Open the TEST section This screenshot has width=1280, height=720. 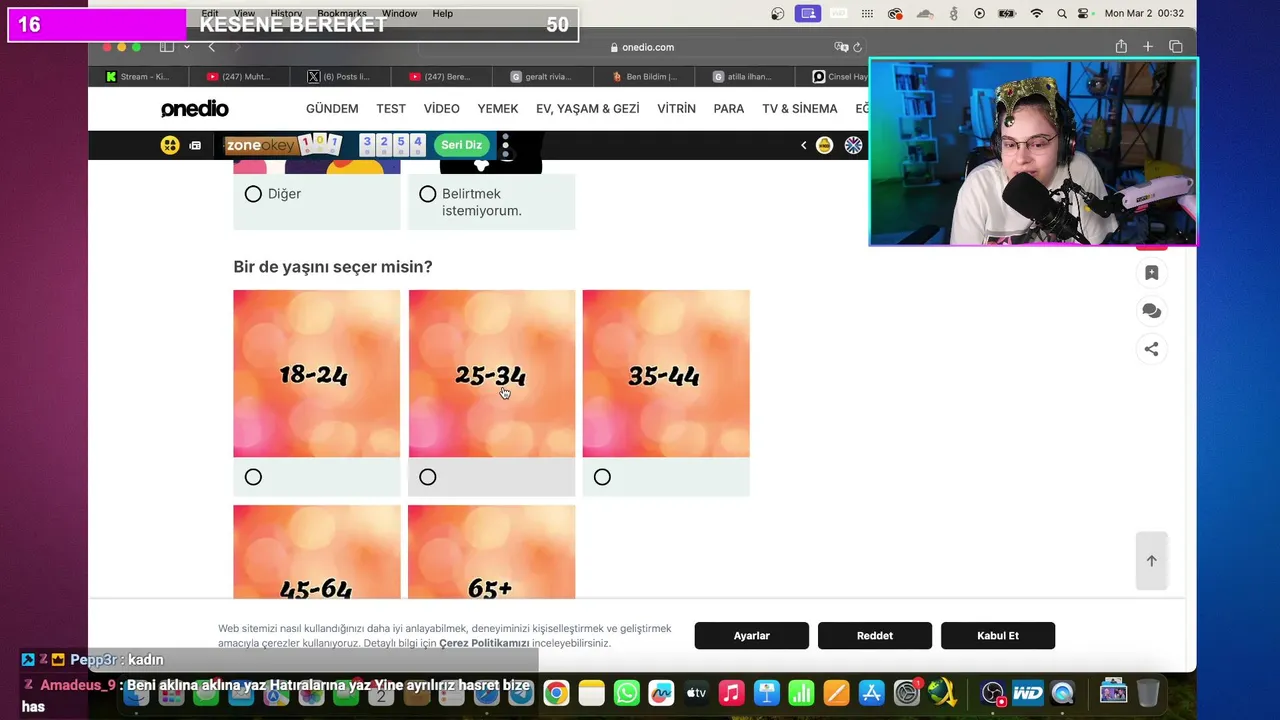(391, 109)
